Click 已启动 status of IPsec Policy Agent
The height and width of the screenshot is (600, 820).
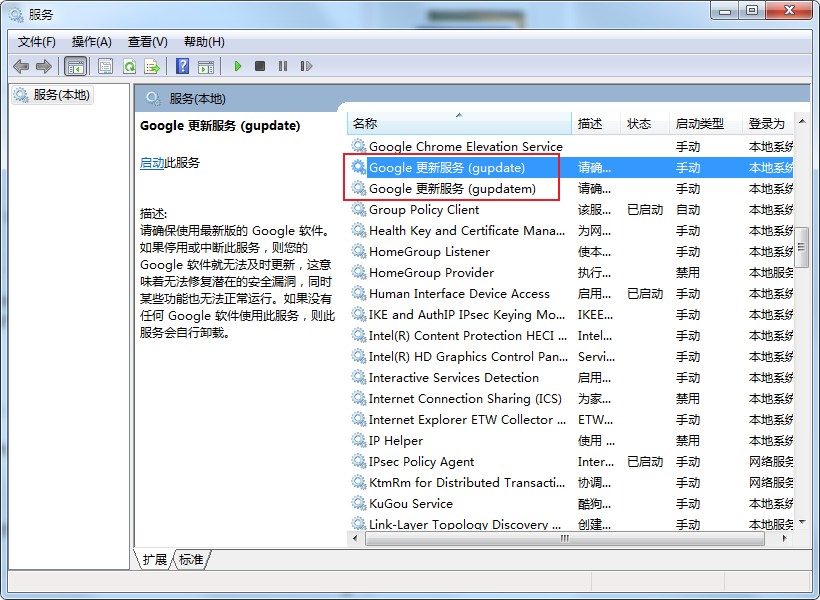(645, 461)
